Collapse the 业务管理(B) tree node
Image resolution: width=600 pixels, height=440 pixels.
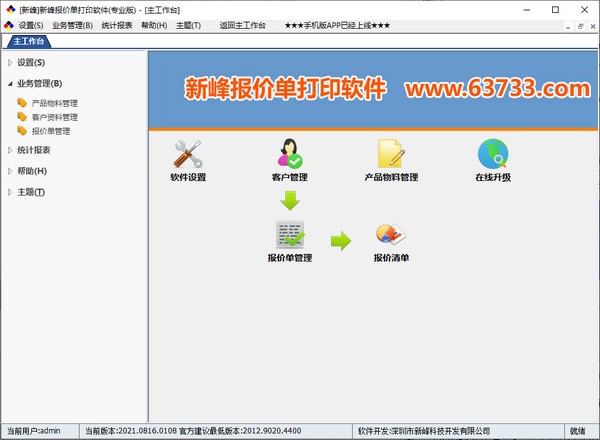[x=10, y=84]
